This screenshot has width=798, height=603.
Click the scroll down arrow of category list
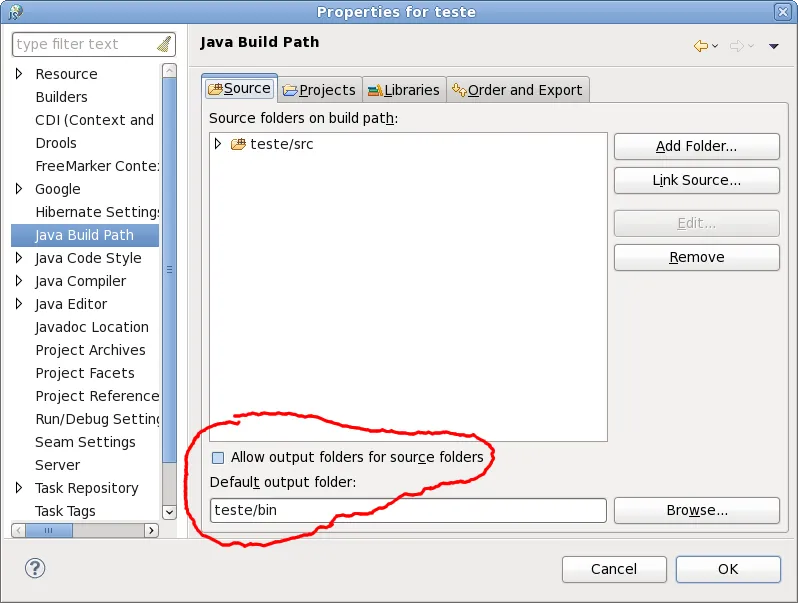[169, 512]
